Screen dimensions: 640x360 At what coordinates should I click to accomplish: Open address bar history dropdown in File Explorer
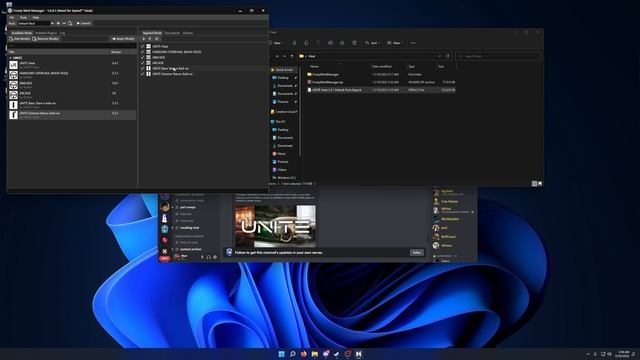click(439, 56)
